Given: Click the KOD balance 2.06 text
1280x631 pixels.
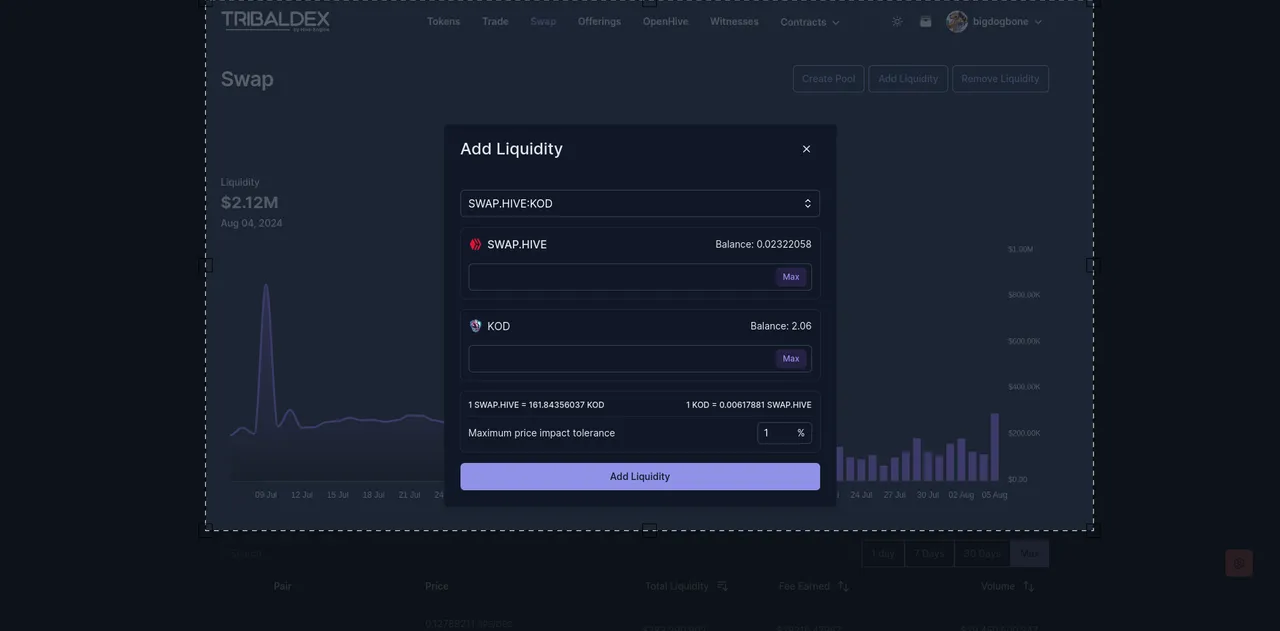Looking at the screenshot, I should pyautogui.click(x=781, y=326).
